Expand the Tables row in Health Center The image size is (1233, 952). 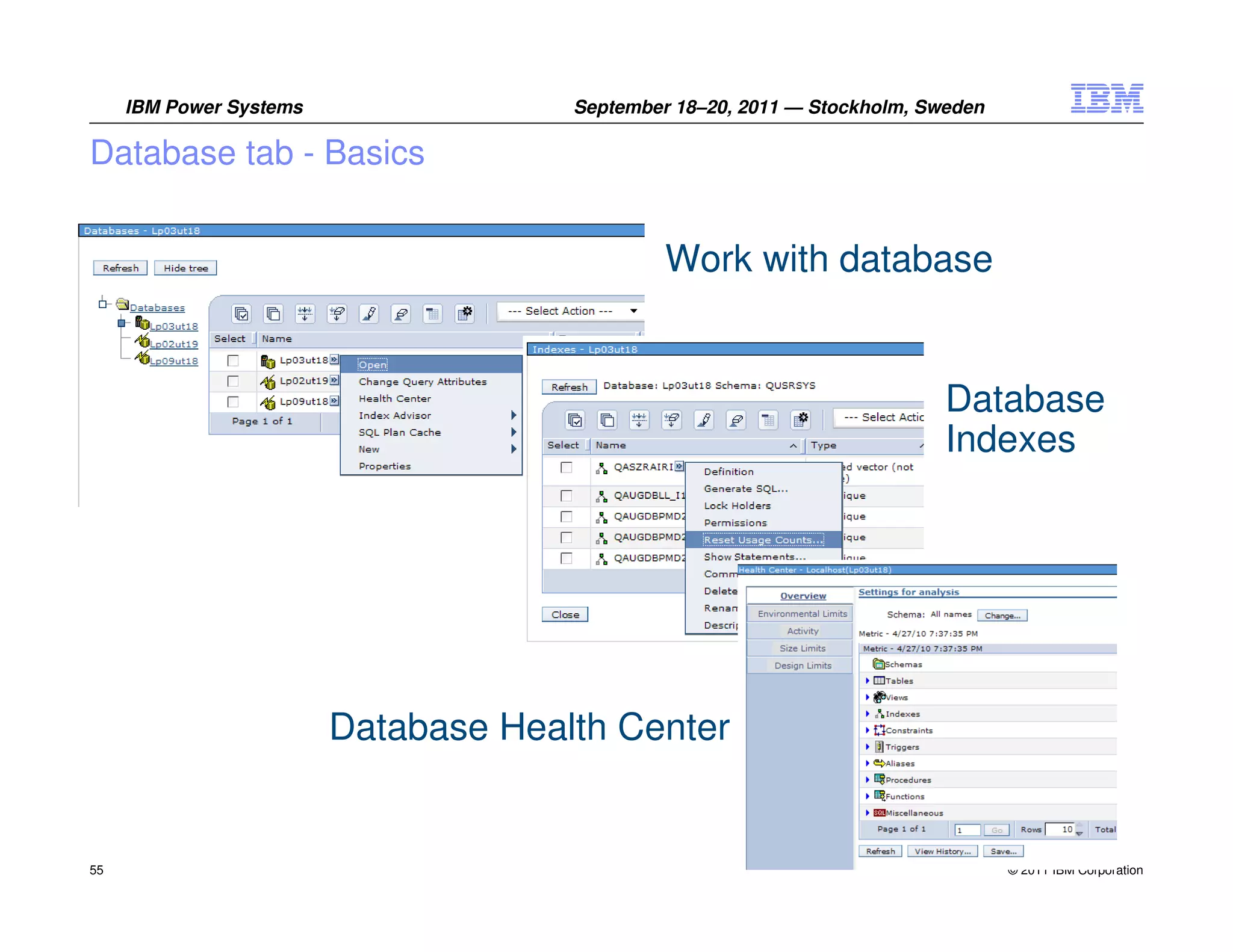pos(868,681)
